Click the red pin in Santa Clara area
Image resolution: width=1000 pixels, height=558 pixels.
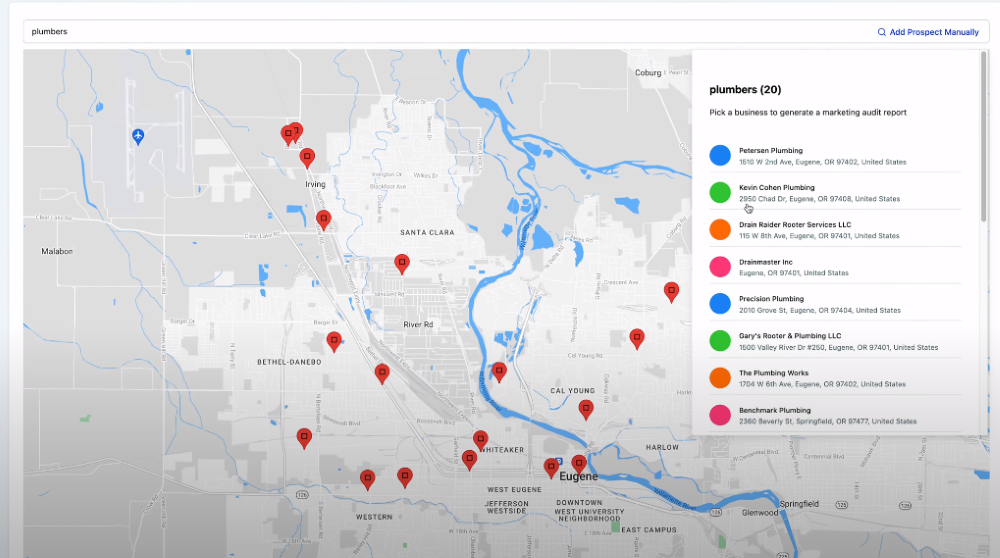[402, 263]
